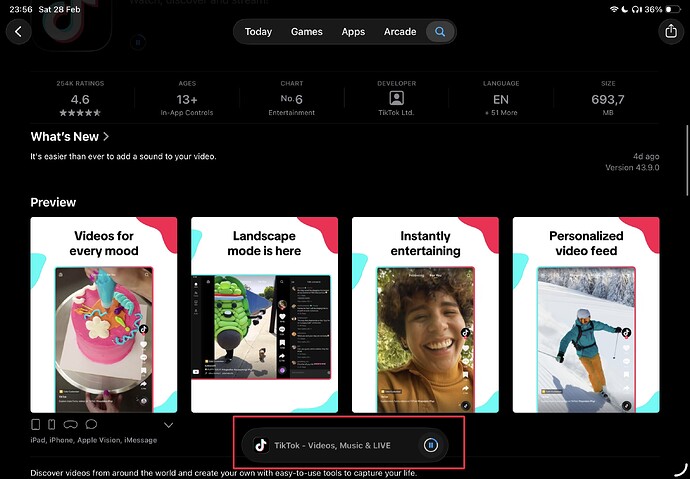
Task: Open the No.6 Entertainment chart
Action: point(292,100)
